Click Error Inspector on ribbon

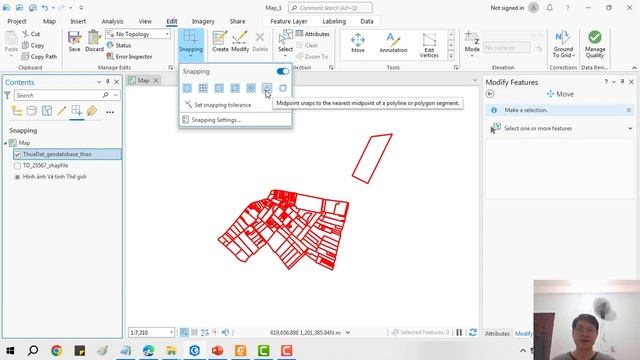(x=129, y=56)
